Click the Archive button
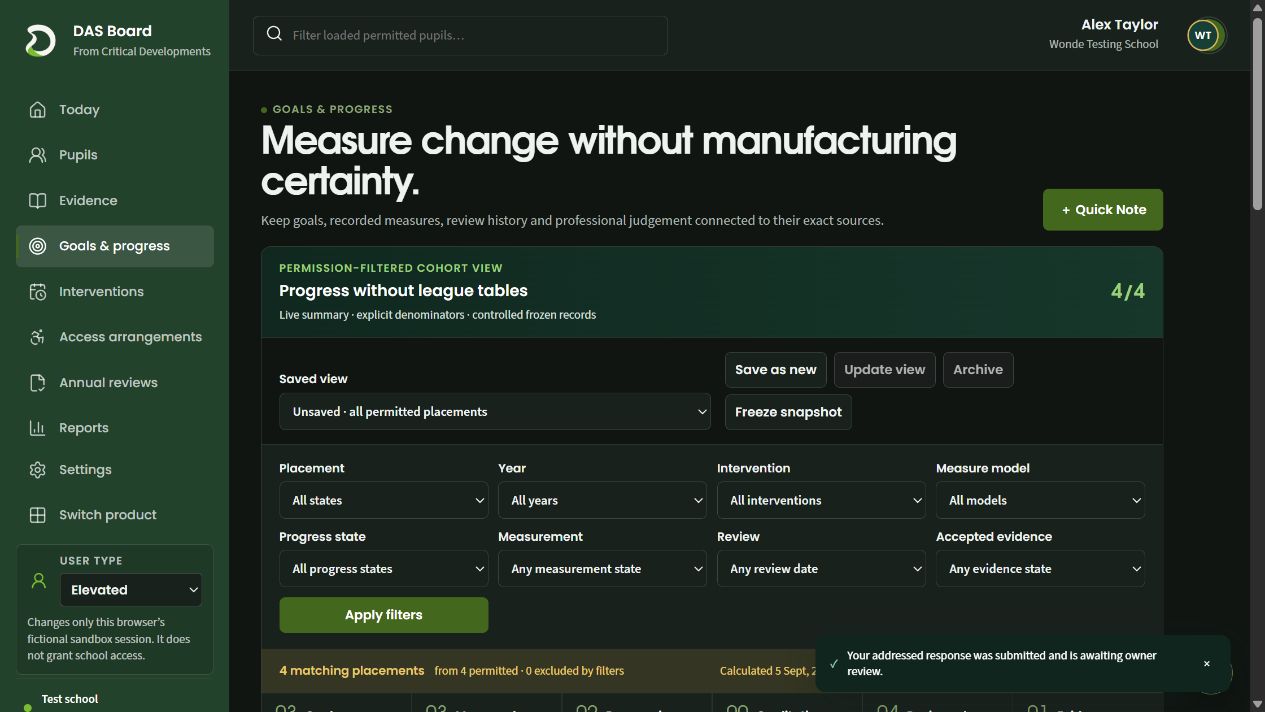 click(x=978, y=370)
